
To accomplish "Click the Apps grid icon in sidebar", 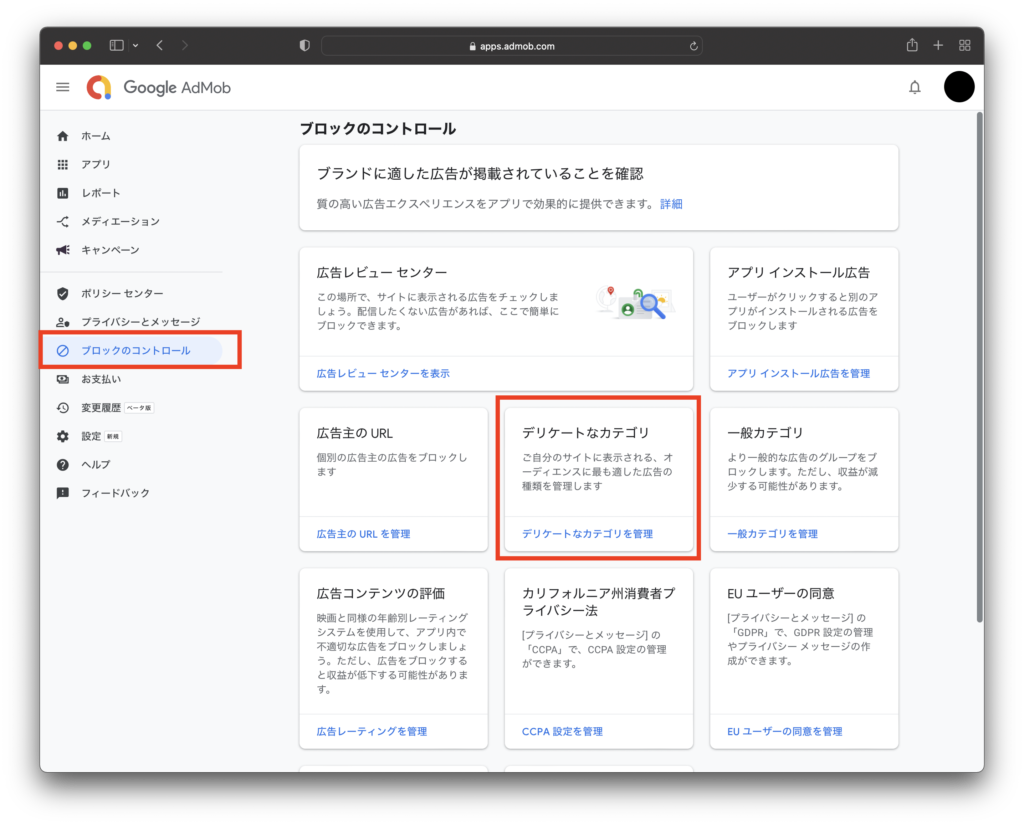I will (x=63, y=164).
